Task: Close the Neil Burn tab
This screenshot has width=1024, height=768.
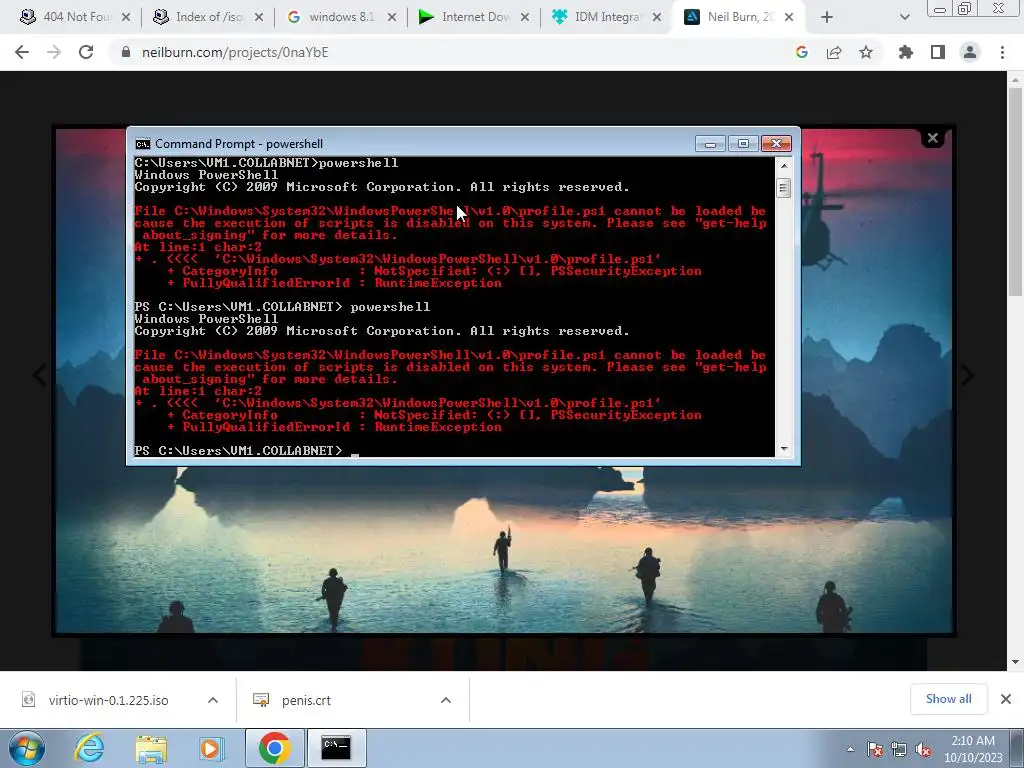Action: (789, 18)
